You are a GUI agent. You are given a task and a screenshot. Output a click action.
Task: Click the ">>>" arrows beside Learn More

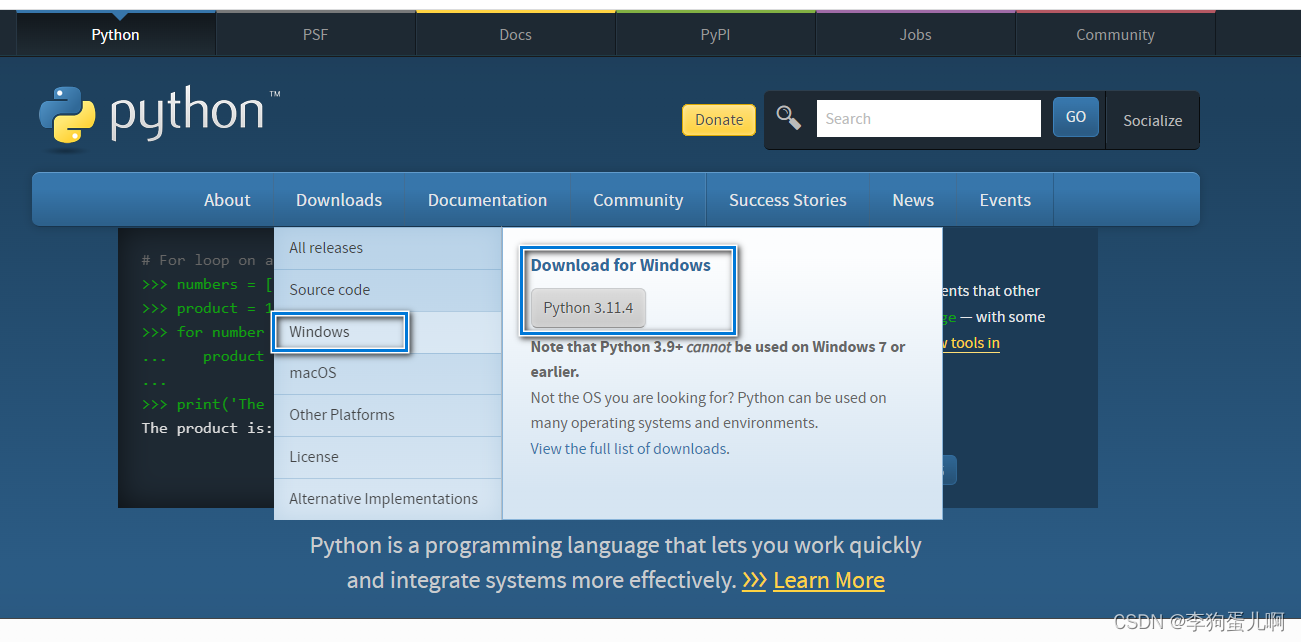point(754,580)
